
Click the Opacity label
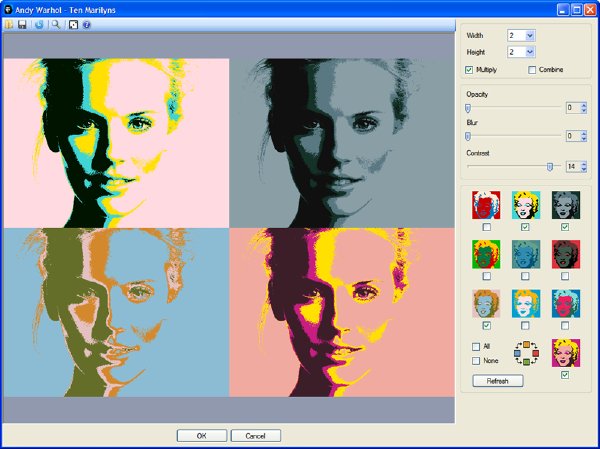[477, 94]
